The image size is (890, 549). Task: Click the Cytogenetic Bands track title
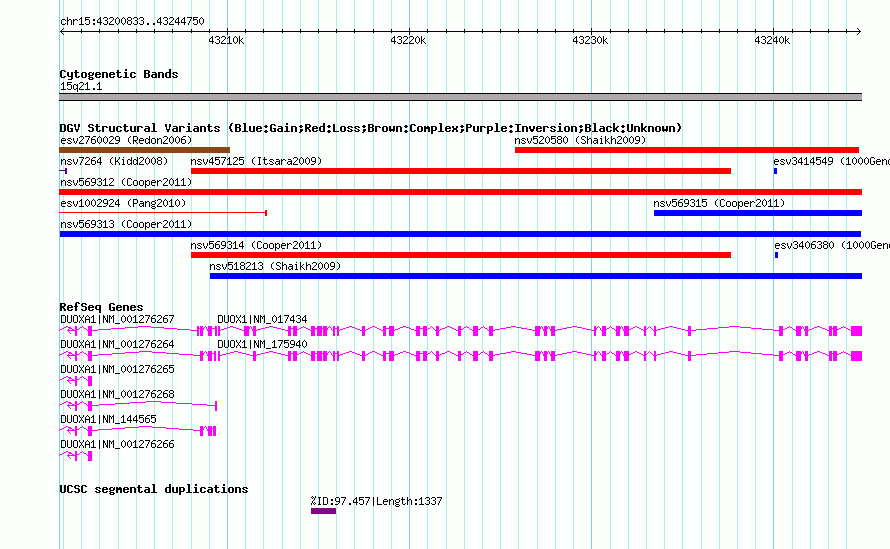pyautogui.click(x=119, y=74)
